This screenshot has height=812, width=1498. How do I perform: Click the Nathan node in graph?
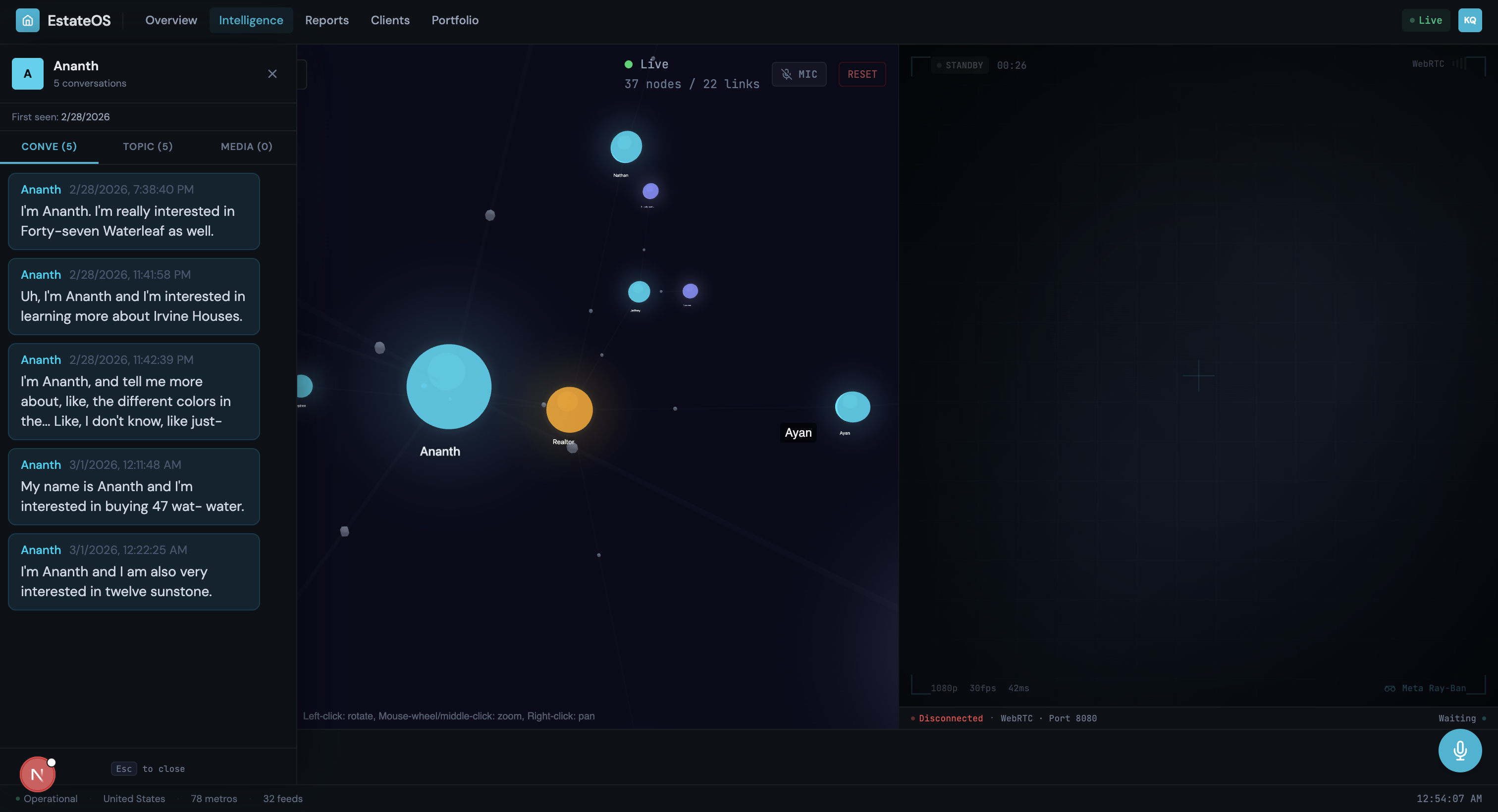pos(626,147)
